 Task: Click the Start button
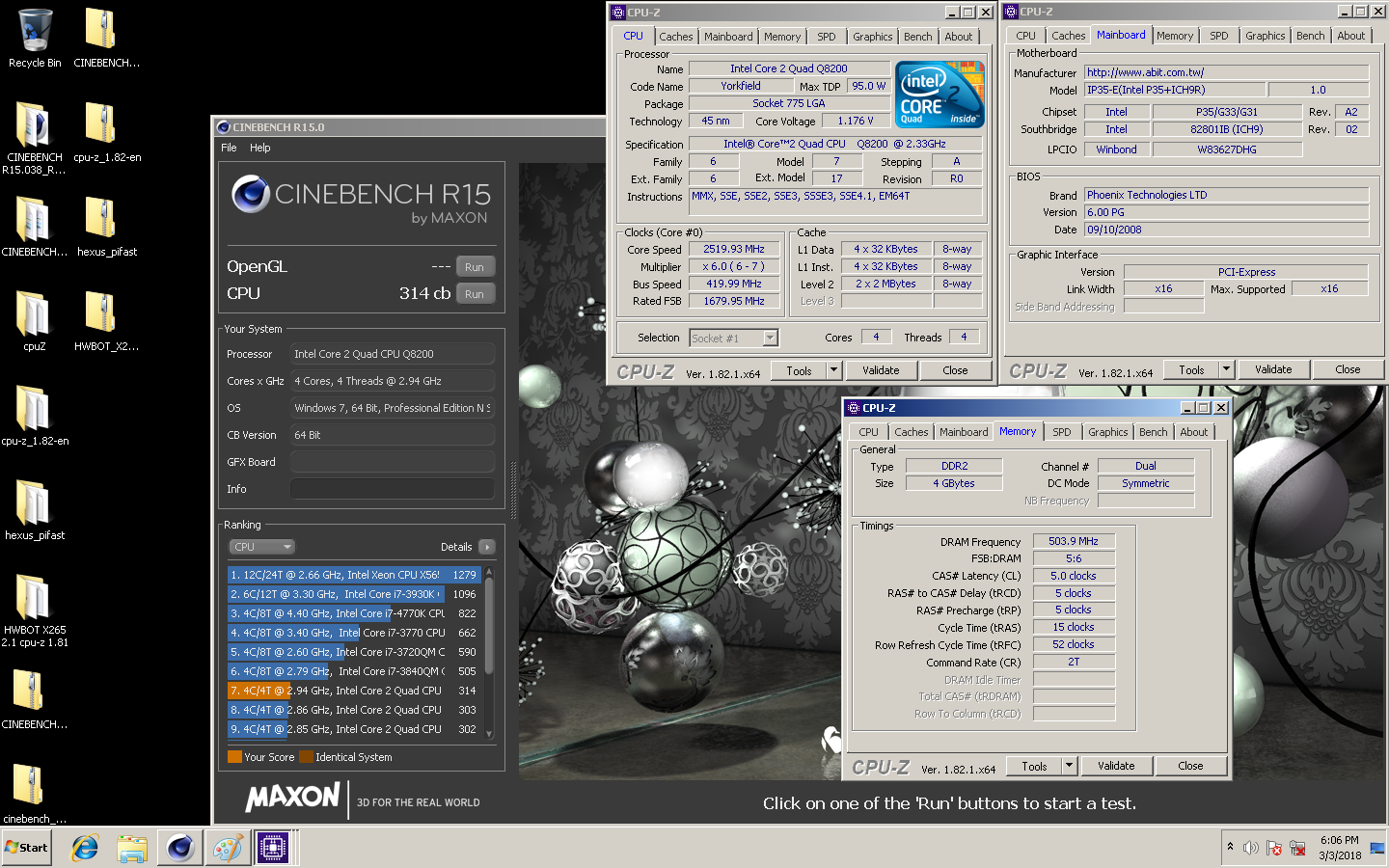click(x=26, y=848)
